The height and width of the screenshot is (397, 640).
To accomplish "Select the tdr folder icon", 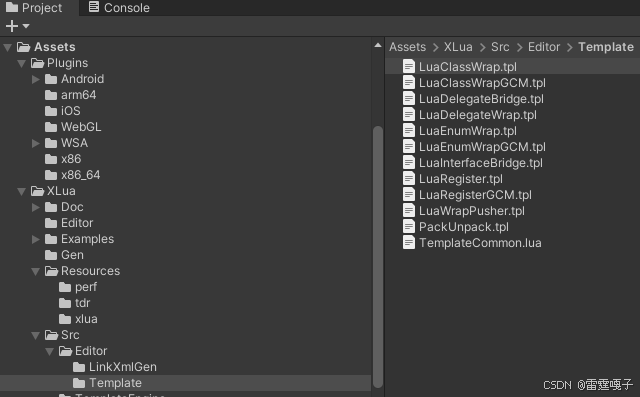I will pyautogui.click(x=65, y=303).
